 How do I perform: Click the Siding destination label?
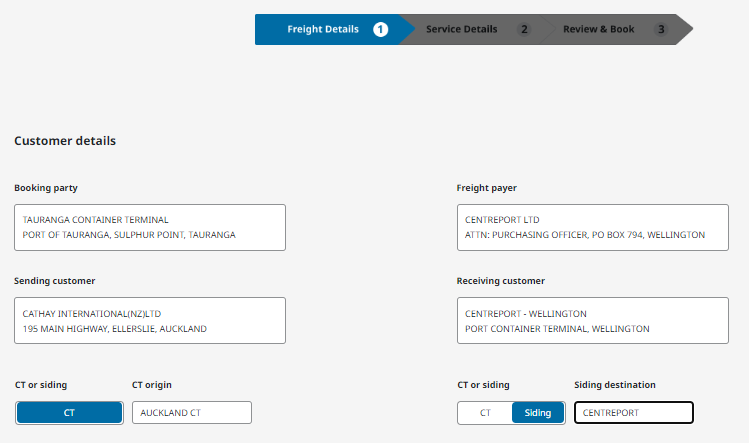[615, 385]
